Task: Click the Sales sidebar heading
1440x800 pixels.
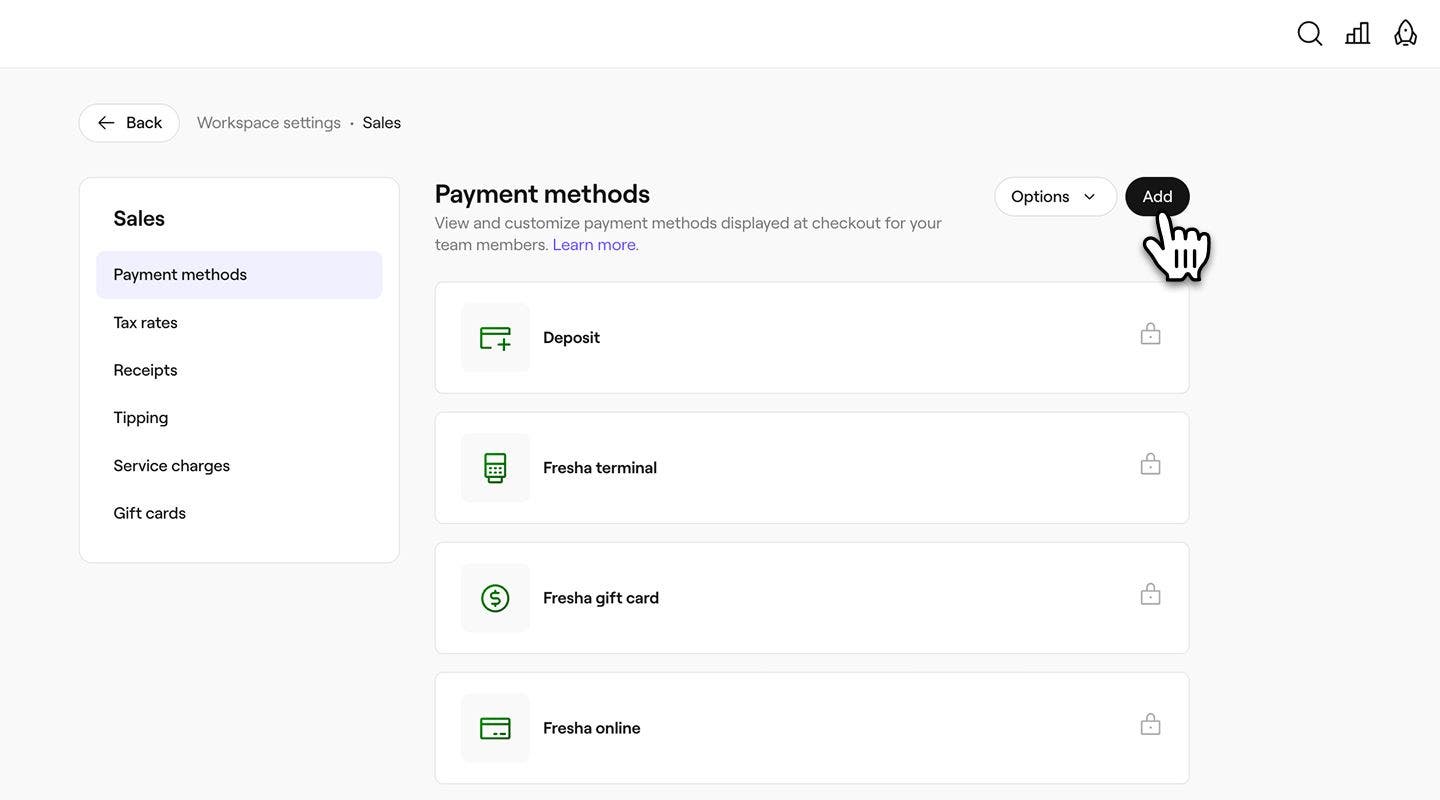Action: click(x=139, y=219)
